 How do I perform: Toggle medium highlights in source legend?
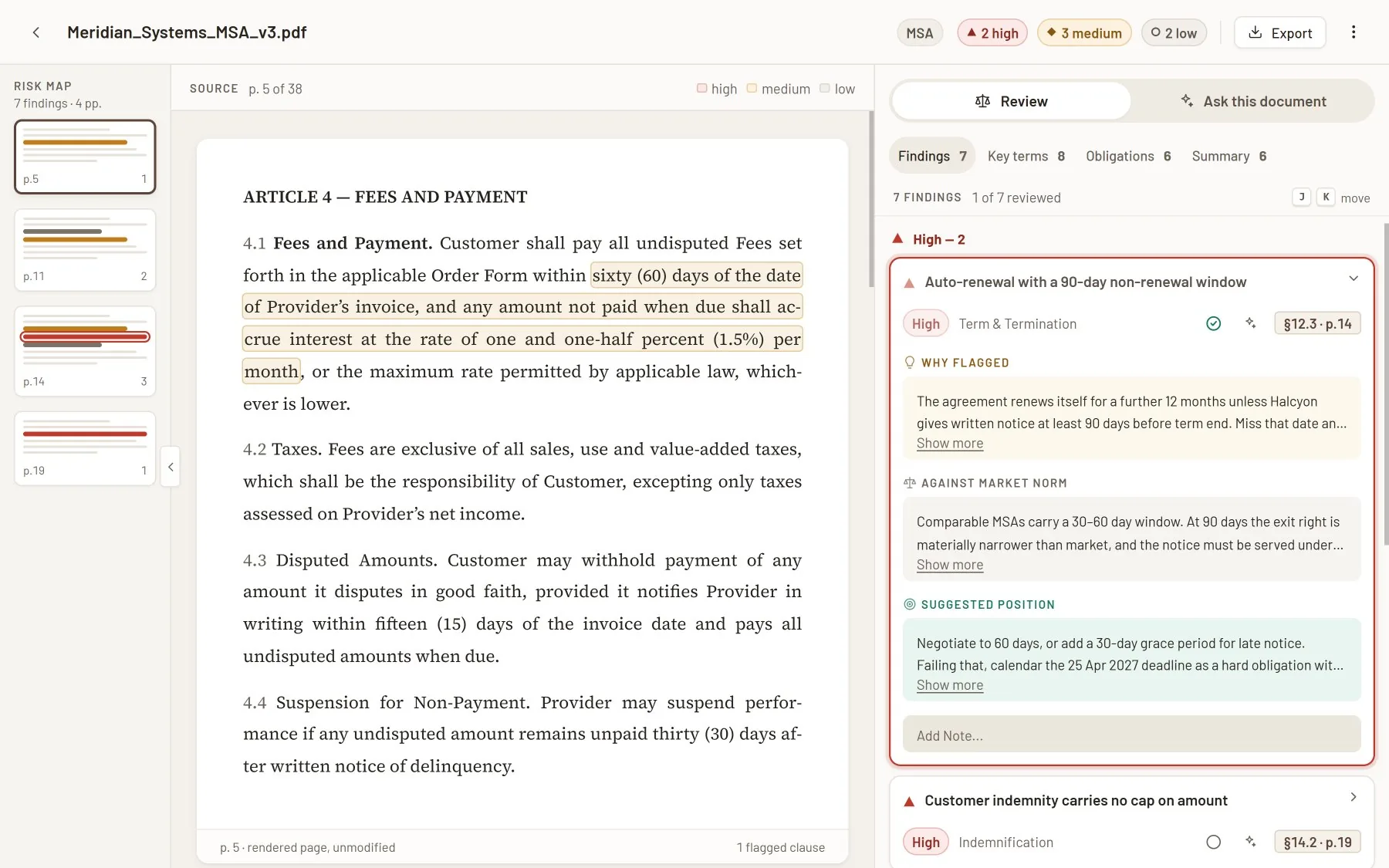(778, 89)
